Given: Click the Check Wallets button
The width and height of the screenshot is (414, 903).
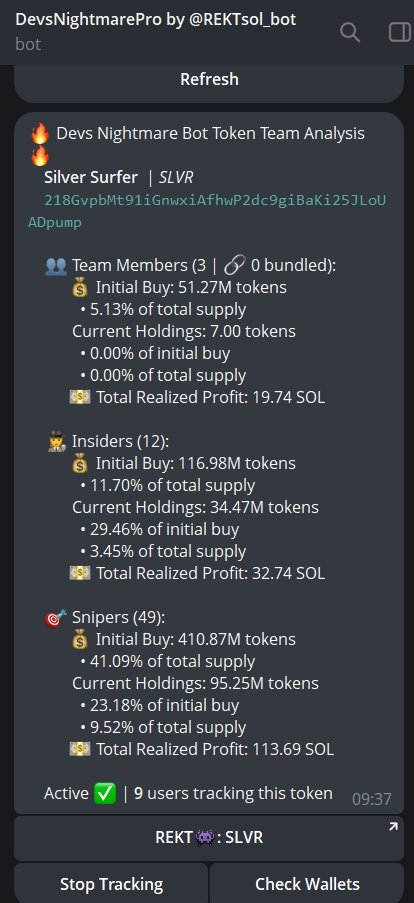Looking at the screenshot, I should pyautogui.click(x=307, y=883).
